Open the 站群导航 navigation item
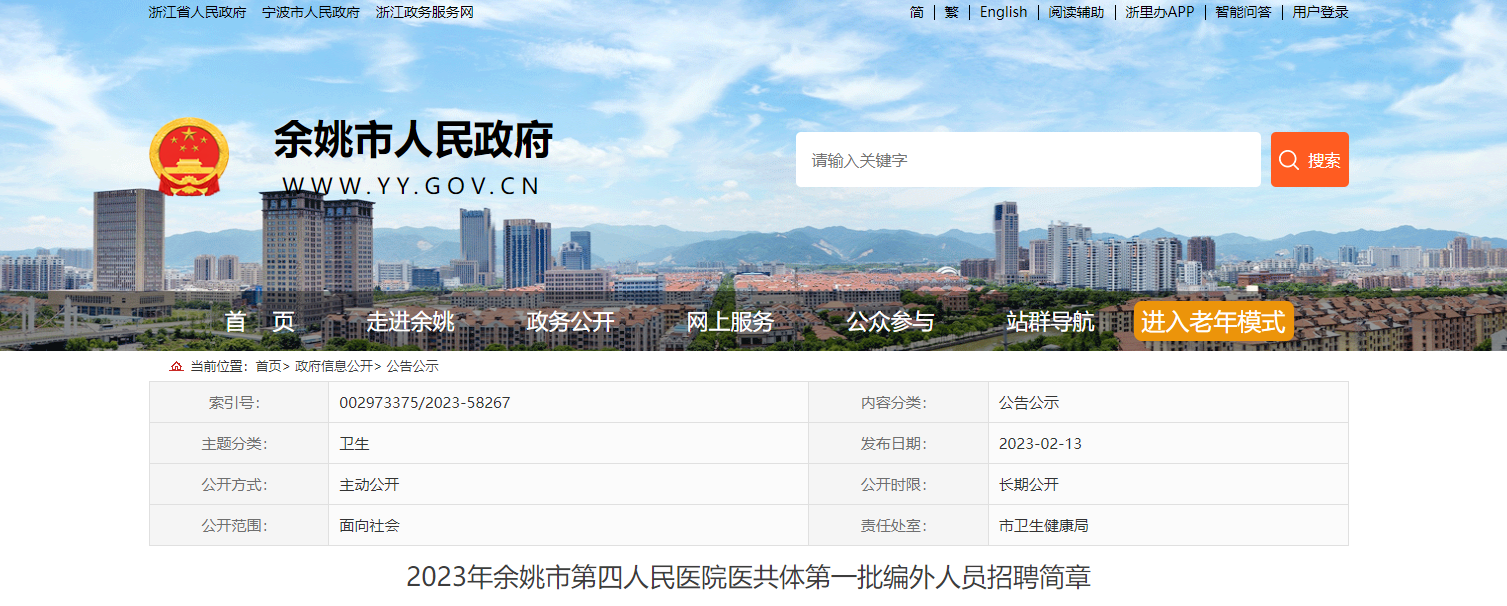Viewport: 1507px width, 606px height. tap(1050, 322)
